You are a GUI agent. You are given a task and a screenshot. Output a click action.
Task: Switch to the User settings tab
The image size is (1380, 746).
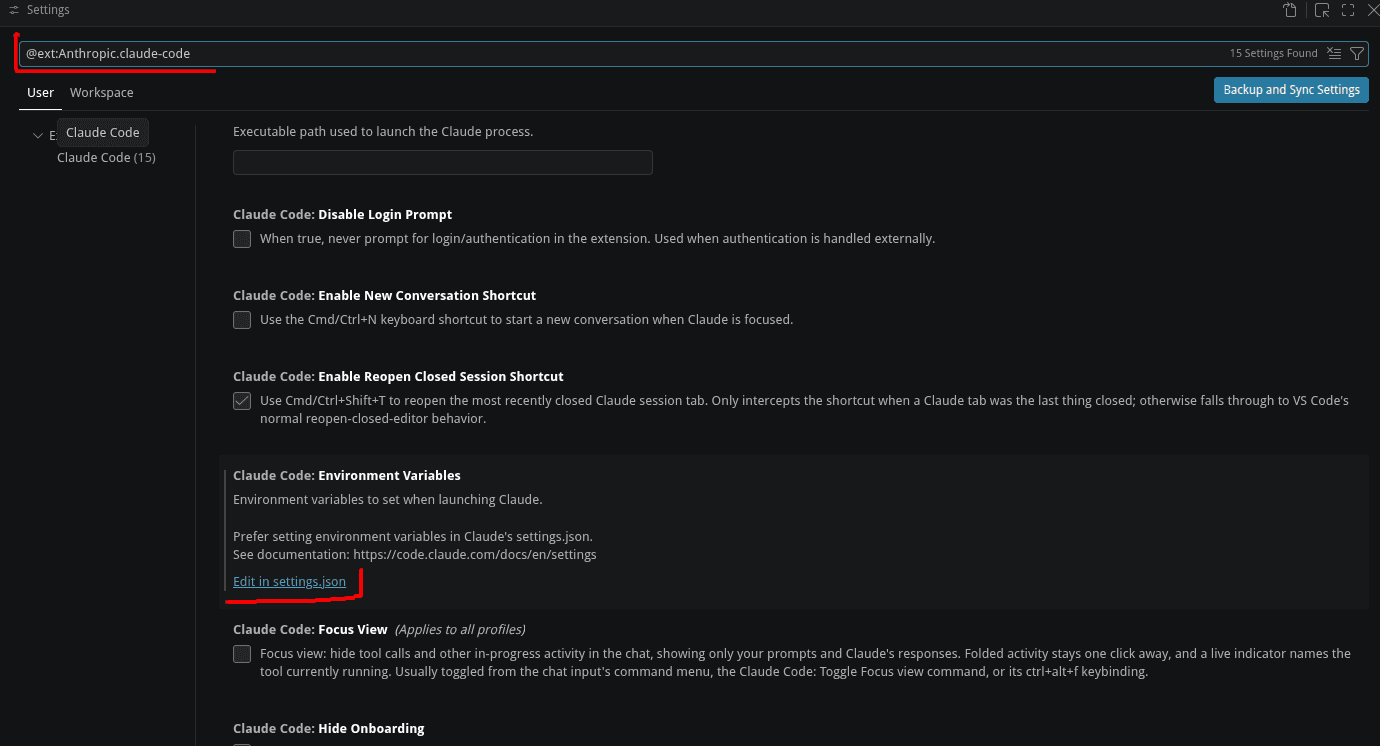point(40,93)
